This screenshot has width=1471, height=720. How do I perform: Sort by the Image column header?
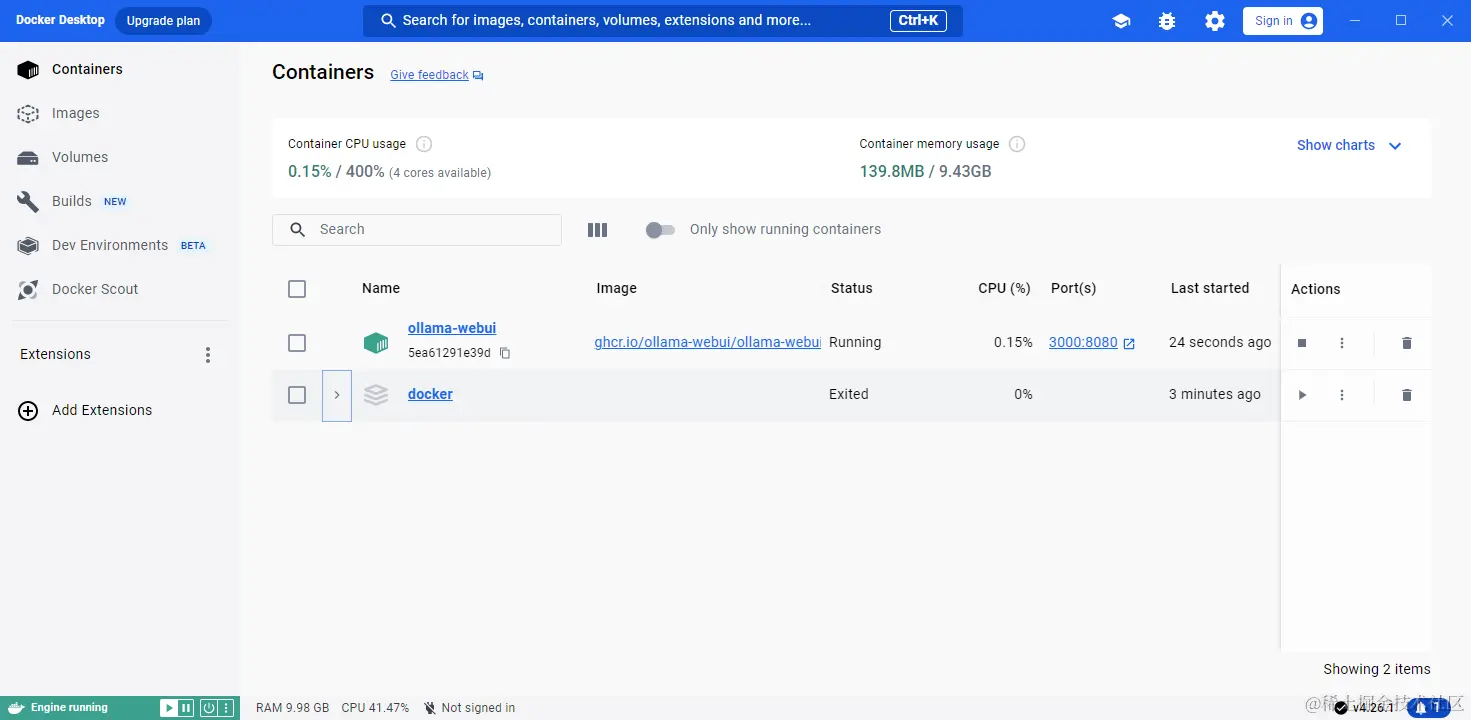pyautogui.click(x=616, y=288)
